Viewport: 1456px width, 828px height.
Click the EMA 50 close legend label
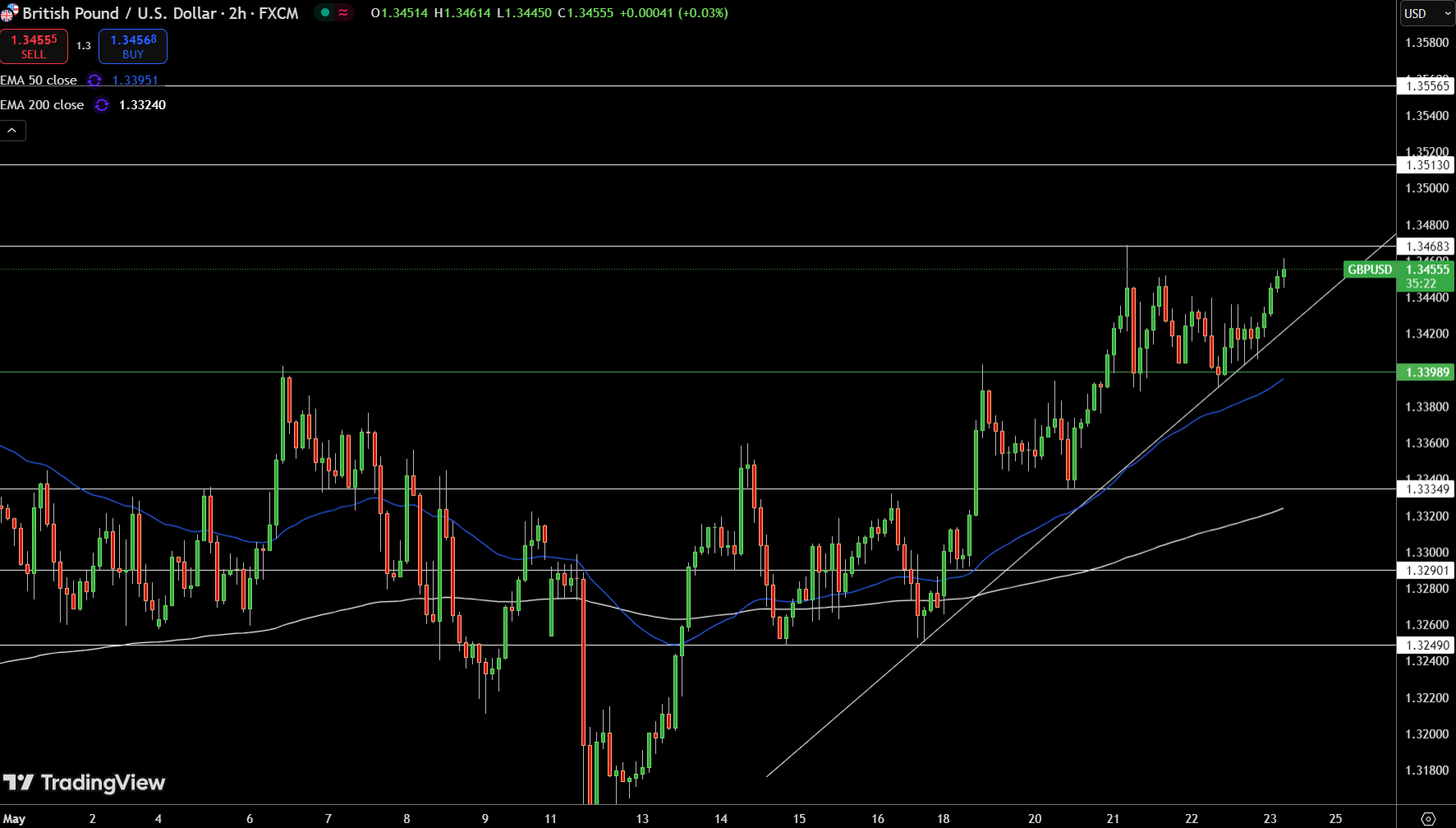point(39,80)
